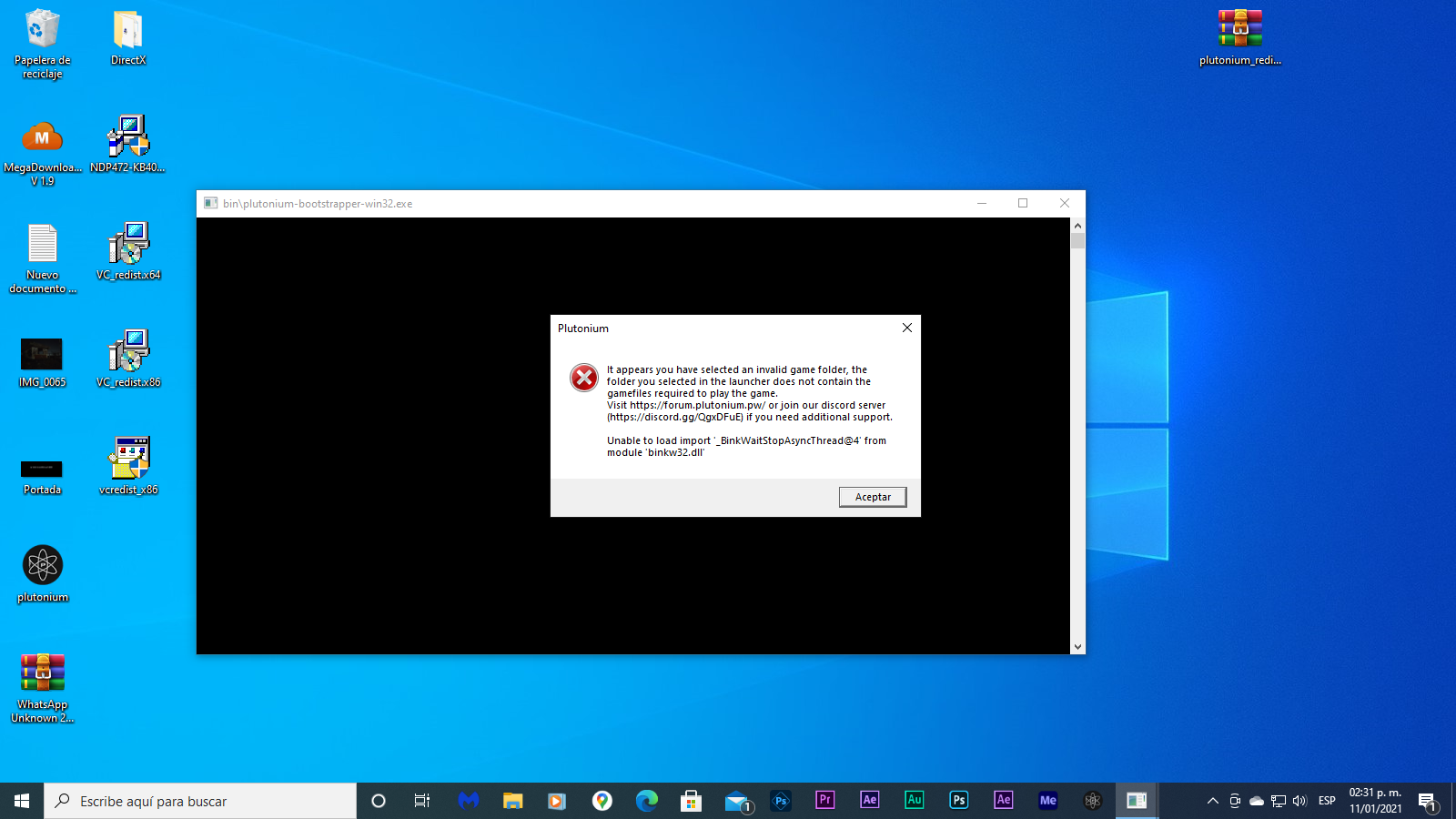Click the console vertical scrollbar track
This screenshot has width=1456, height=819.
(x=1077, y=444)
